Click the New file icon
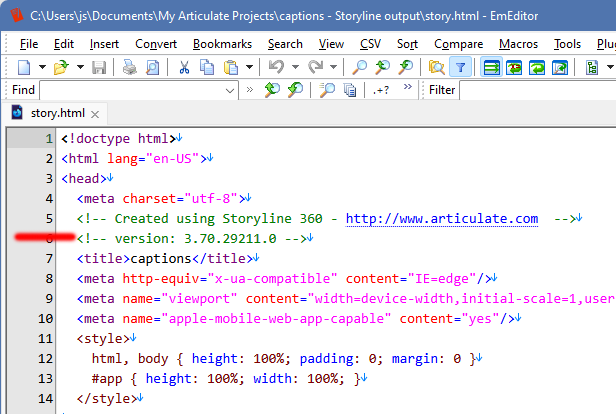The height and width of the screenshot is (414, 616). 22,67
